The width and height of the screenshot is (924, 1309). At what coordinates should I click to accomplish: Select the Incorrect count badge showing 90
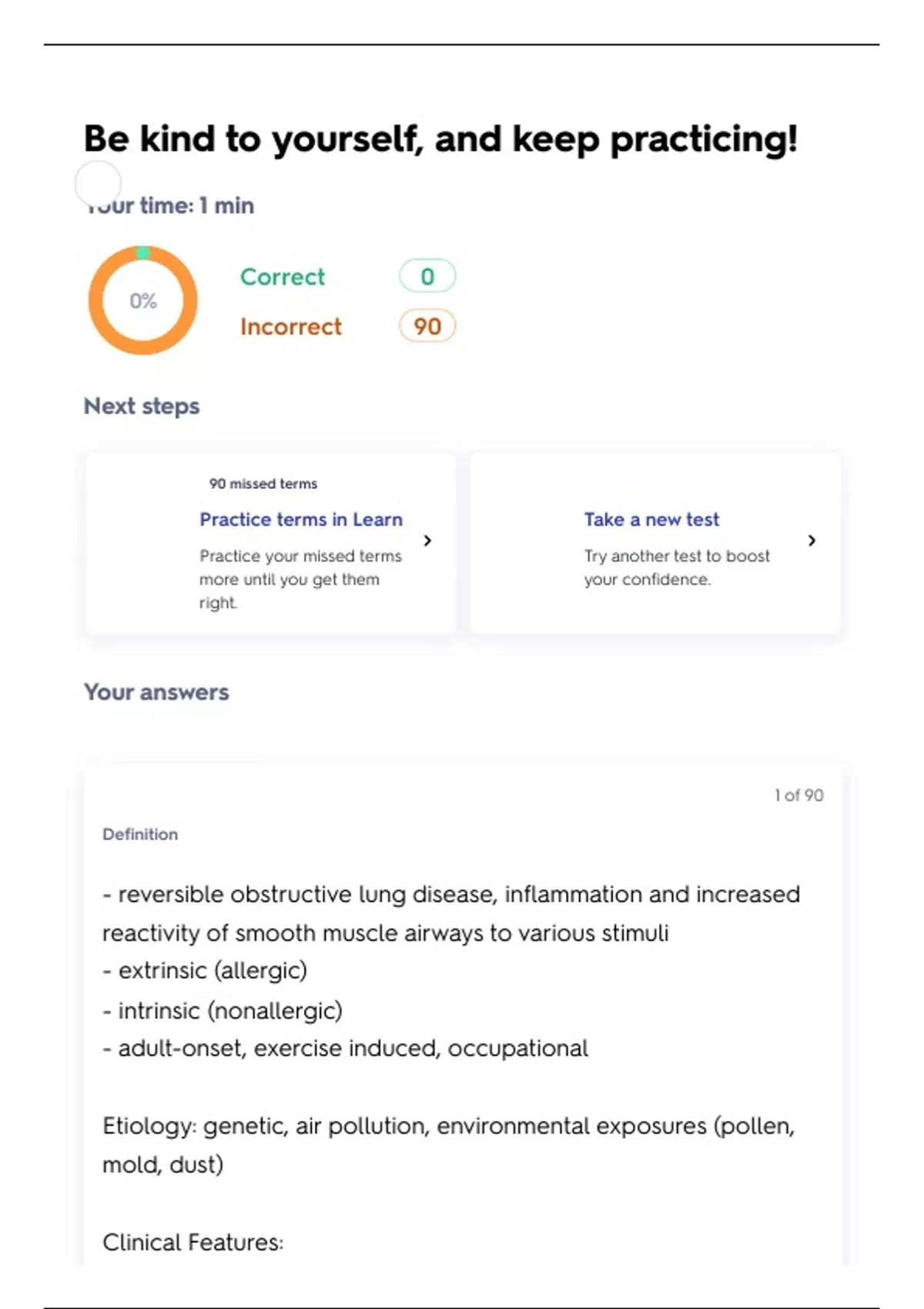427,326
